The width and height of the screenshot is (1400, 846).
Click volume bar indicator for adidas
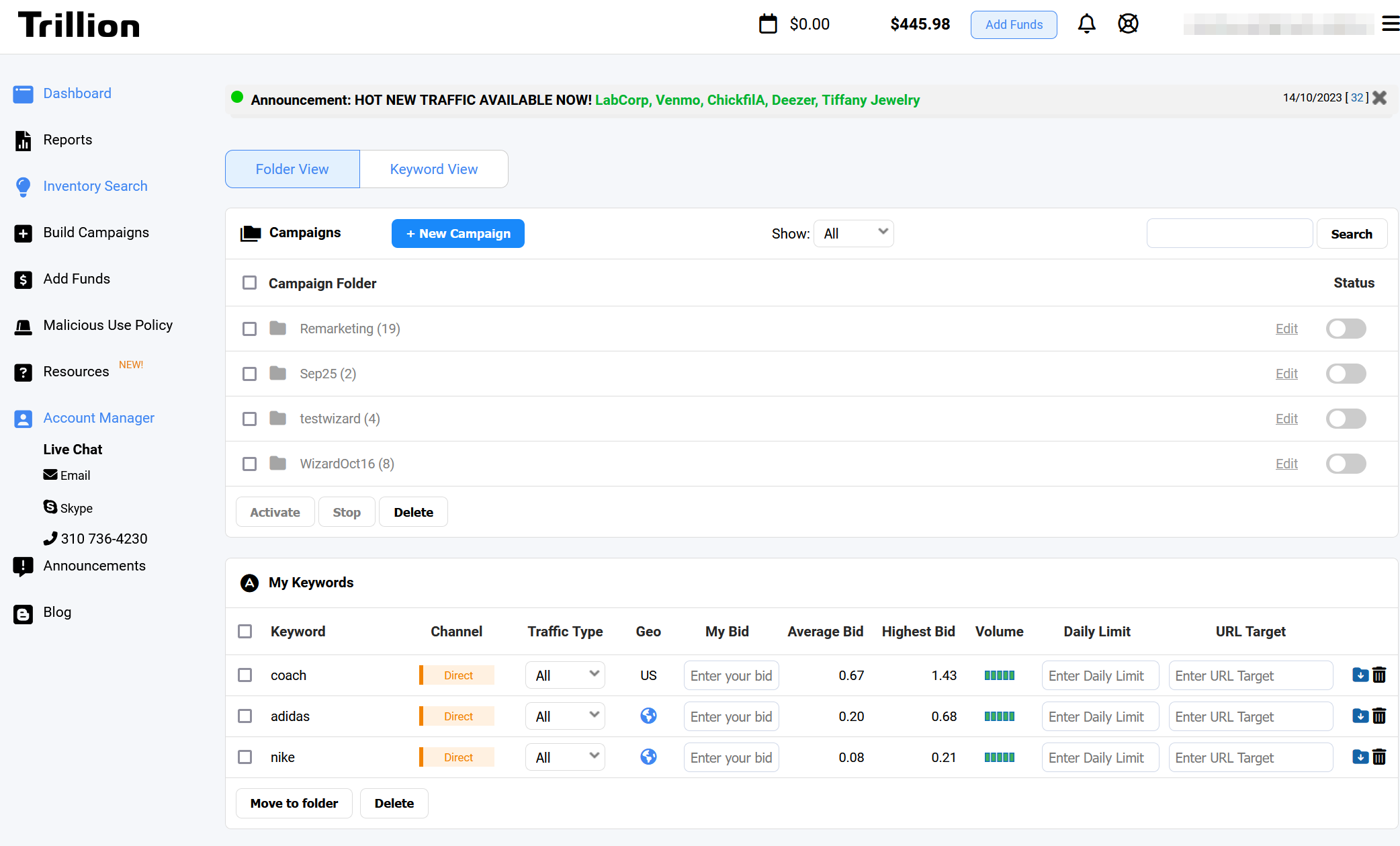click(x=999, y=716)
